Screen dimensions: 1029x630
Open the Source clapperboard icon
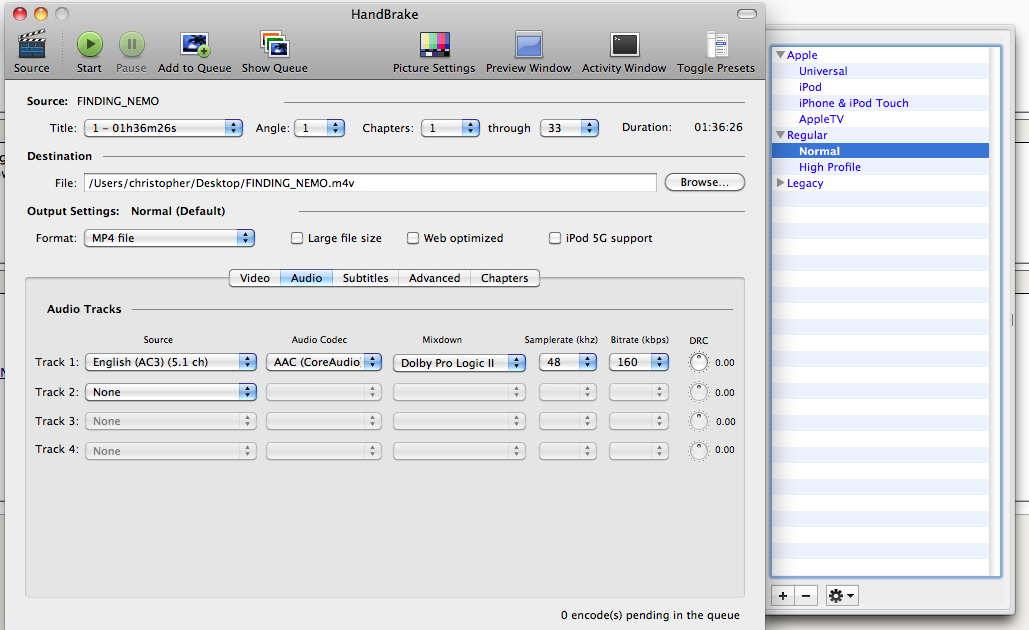coord(32,45)
